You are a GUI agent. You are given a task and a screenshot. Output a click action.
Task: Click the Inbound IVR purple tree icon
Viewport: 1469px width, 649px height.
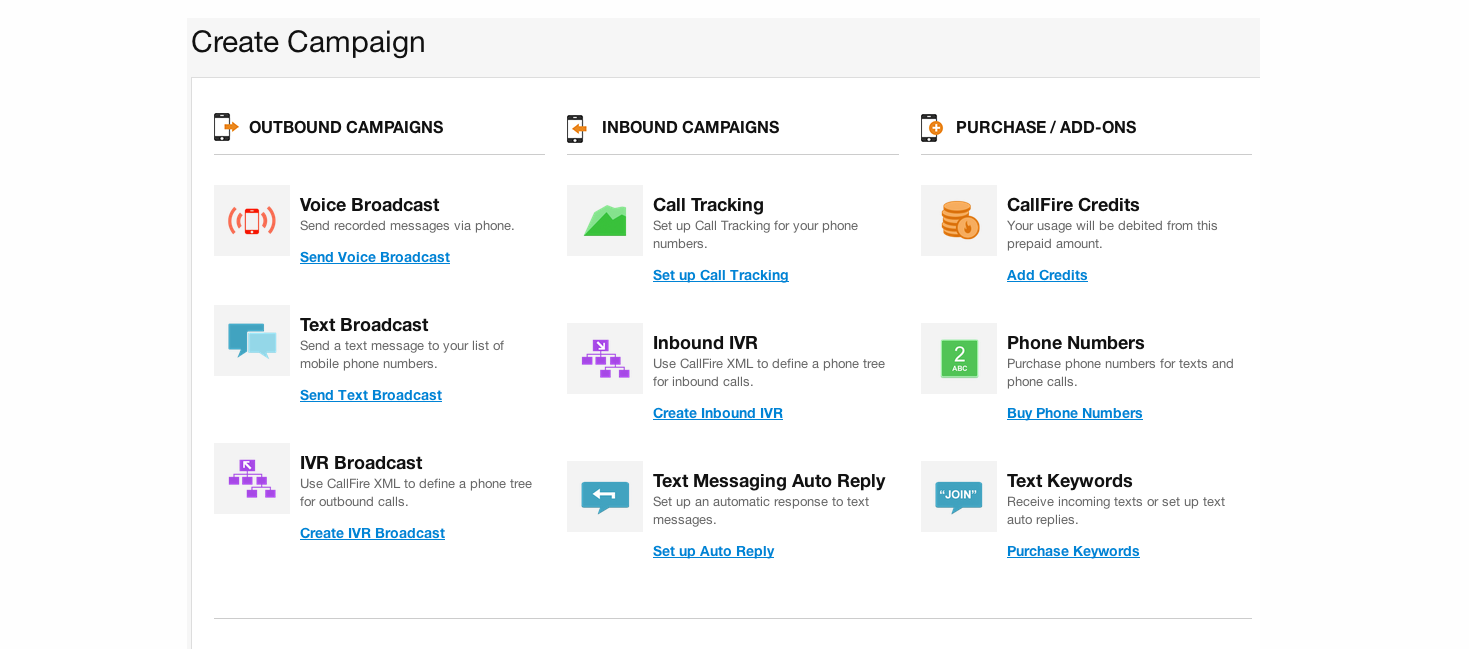(x=605, y=358)
